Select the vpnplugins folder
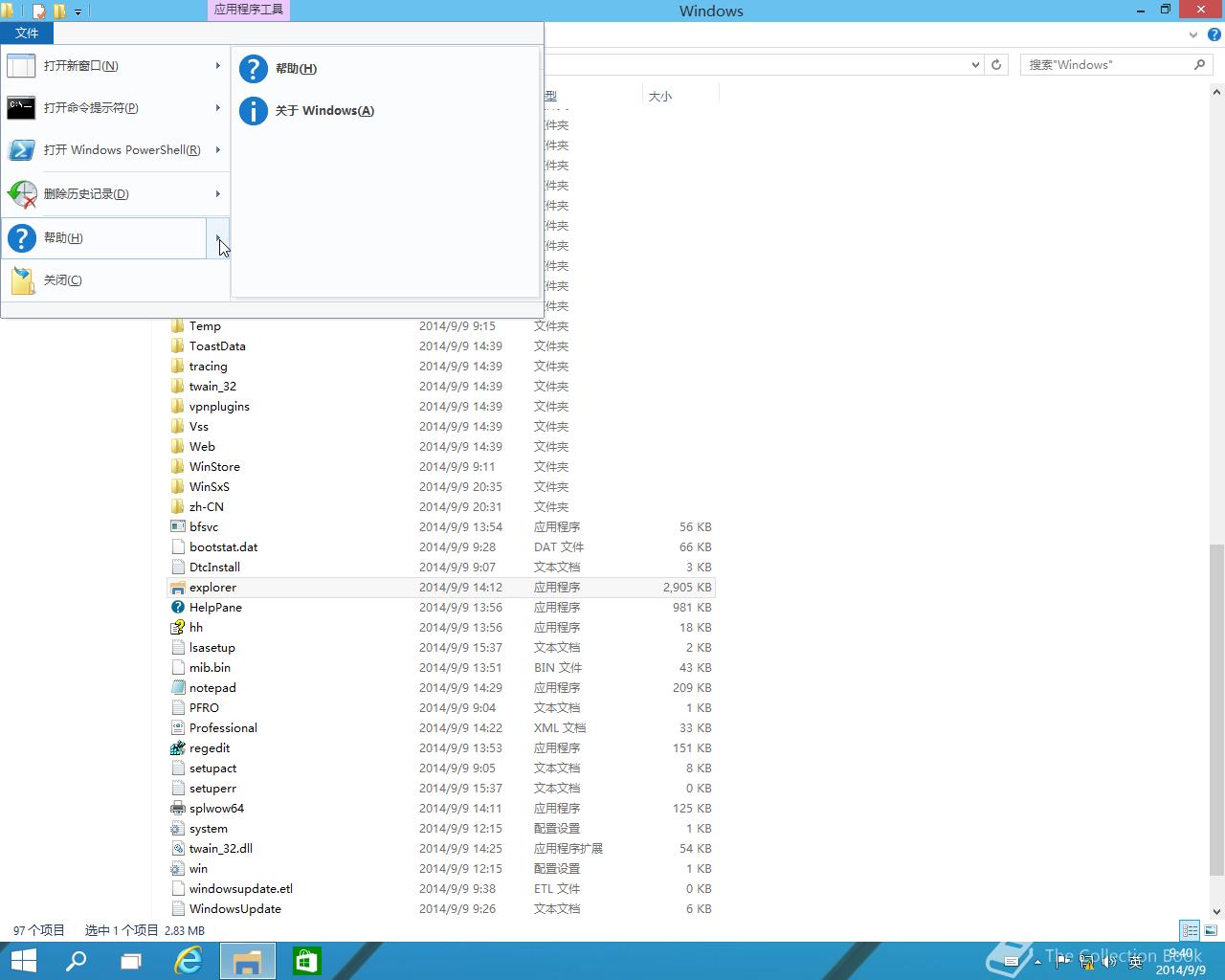The image size is (1225, 980). coord(441,407)
